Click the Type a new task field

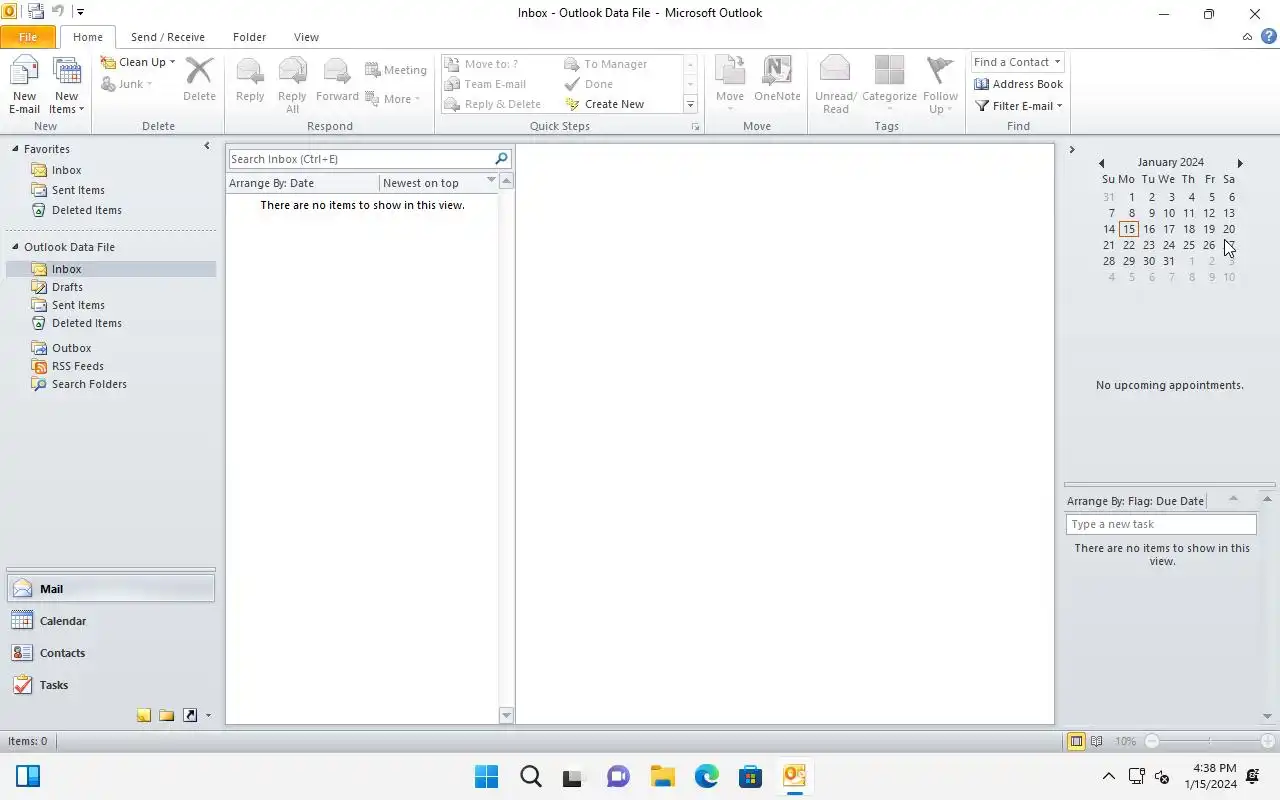pyautogui.click(x=1161, y=524)
